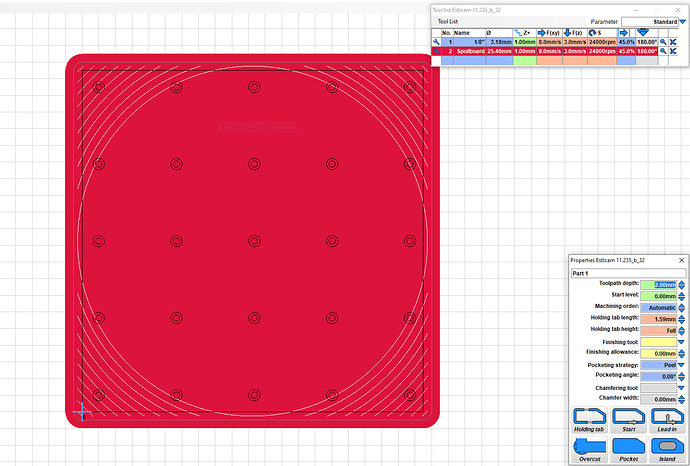Click the Holding tab length 1.59mm field
Image resolution: width=690 pixels, height=466 pixels.
pyautogui.click(x=658, y=319)
